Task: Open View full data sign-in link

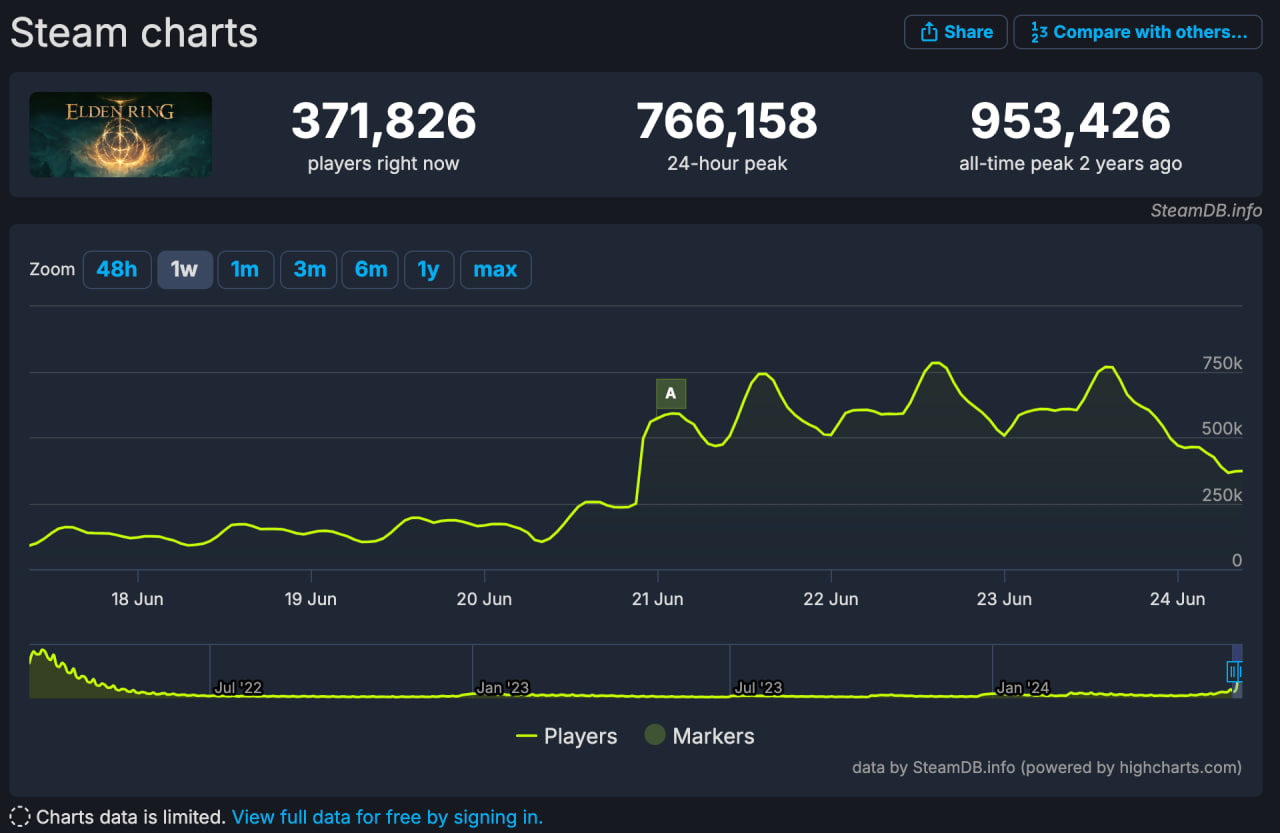Action: pos(388,817)
